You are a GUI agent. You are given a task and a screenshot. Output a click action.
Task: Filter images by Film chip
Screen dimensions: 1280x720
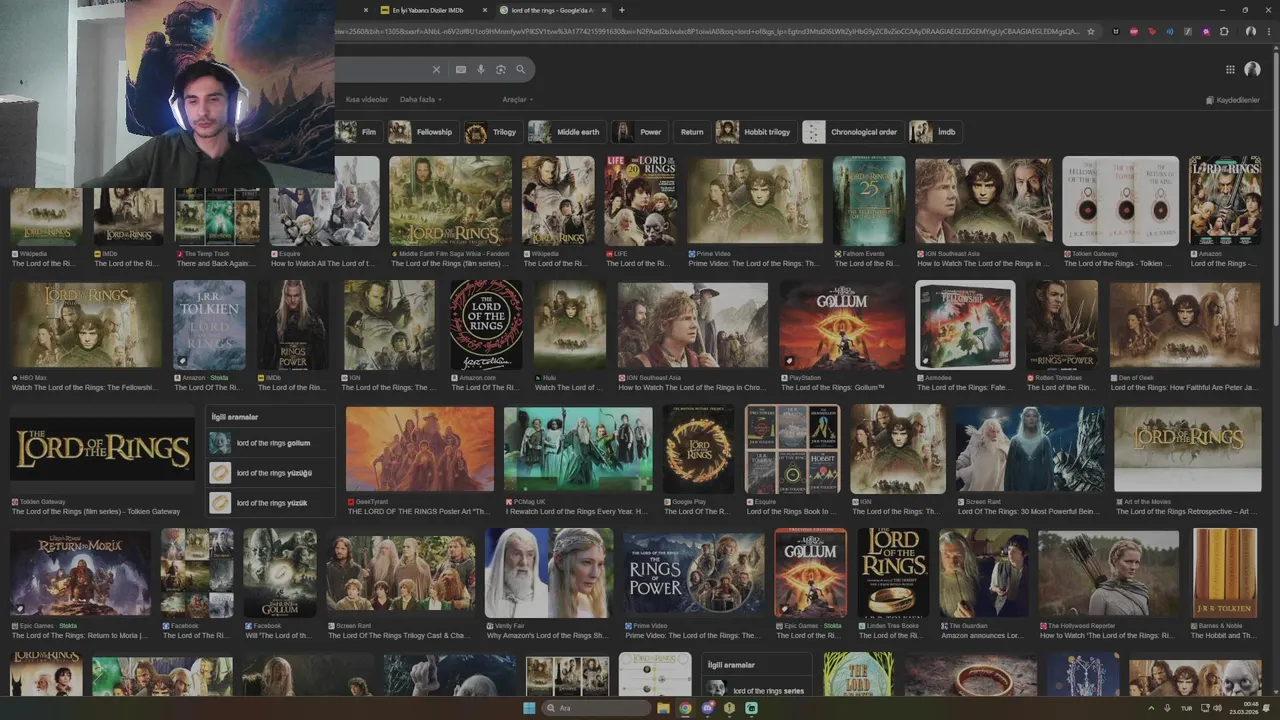click(x=358, y=132)
